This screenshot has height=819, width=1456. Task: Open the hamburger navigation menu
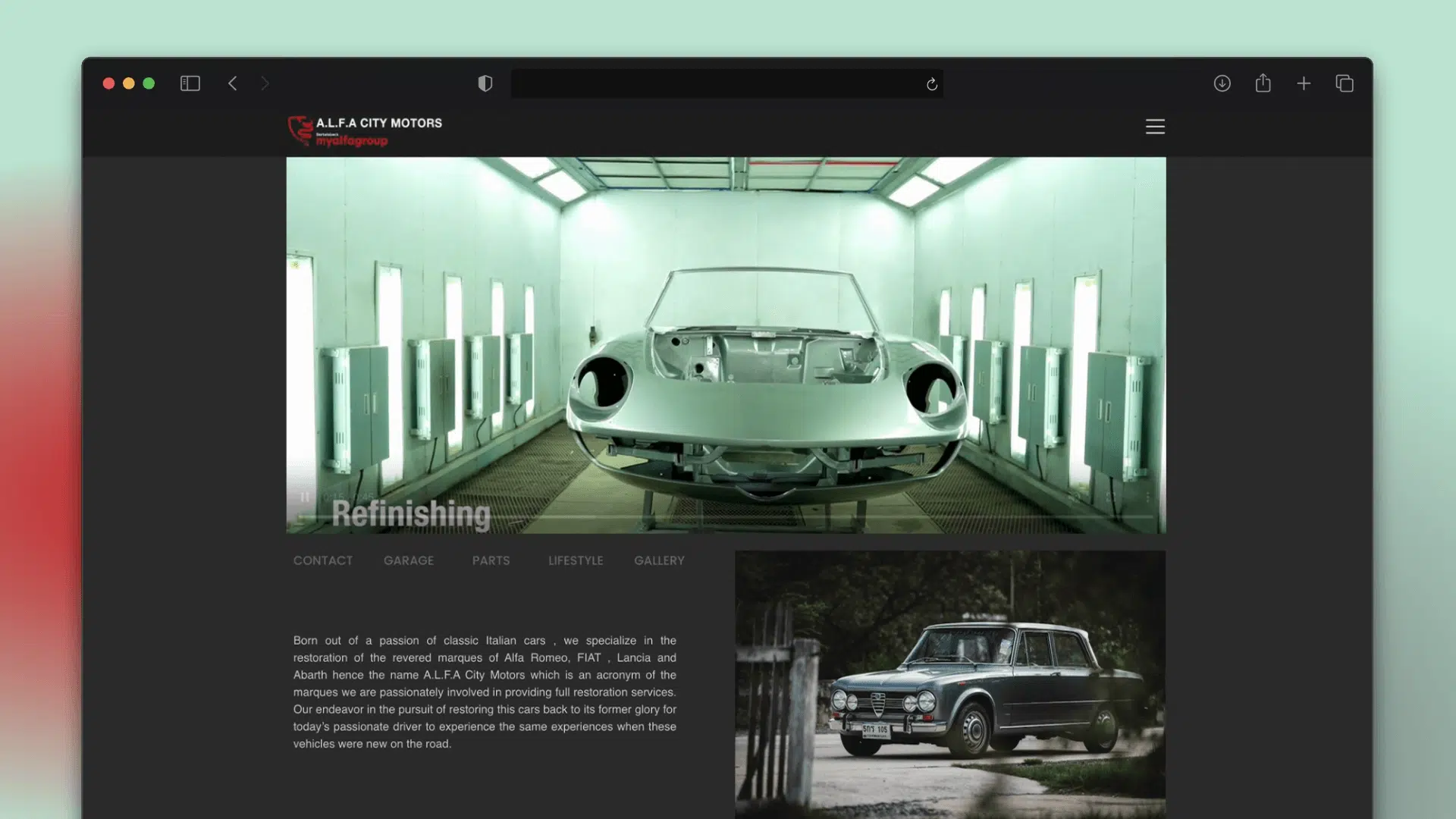tap(1155, 127)
